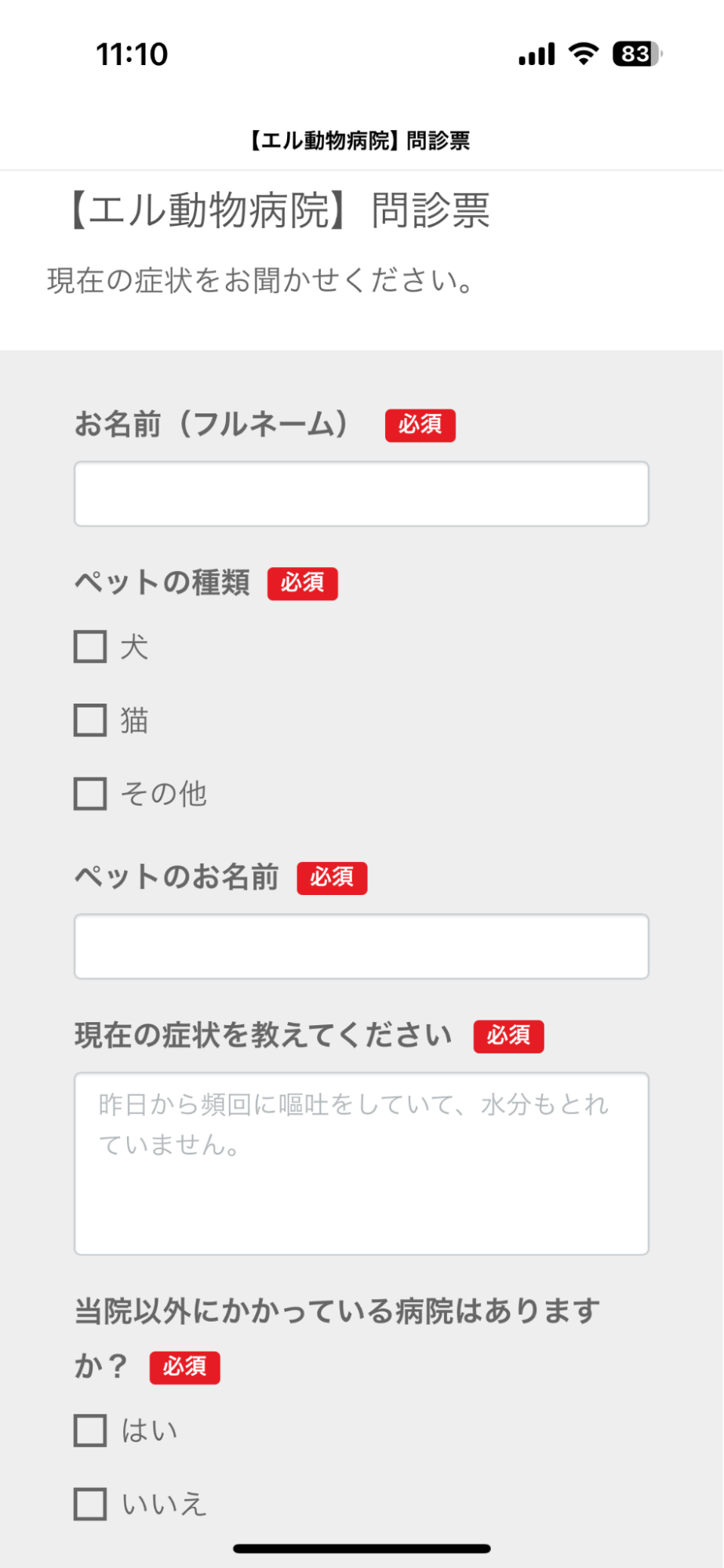
Task: Click the 現在の症状をお聞かせください subtitle
Action: 260,280
